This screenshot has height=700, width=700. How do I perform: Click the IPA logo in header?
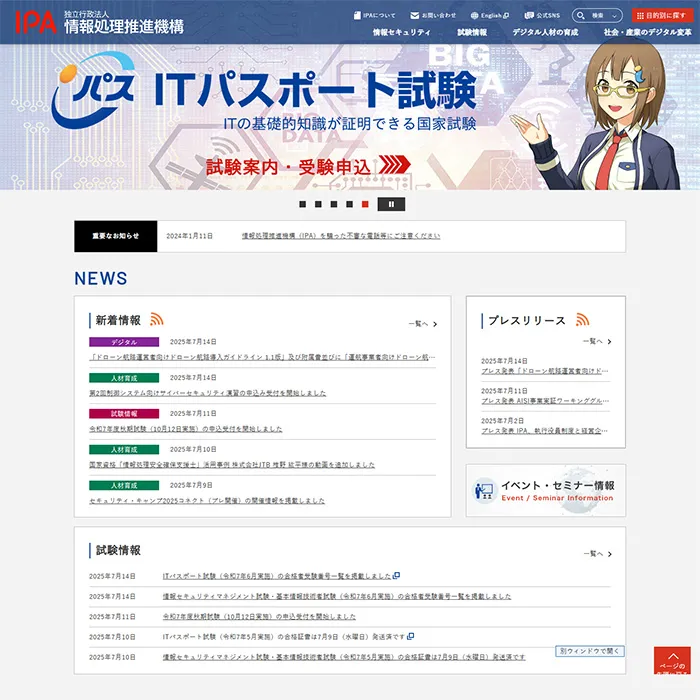pyautogui.click(x=99, y=22)
